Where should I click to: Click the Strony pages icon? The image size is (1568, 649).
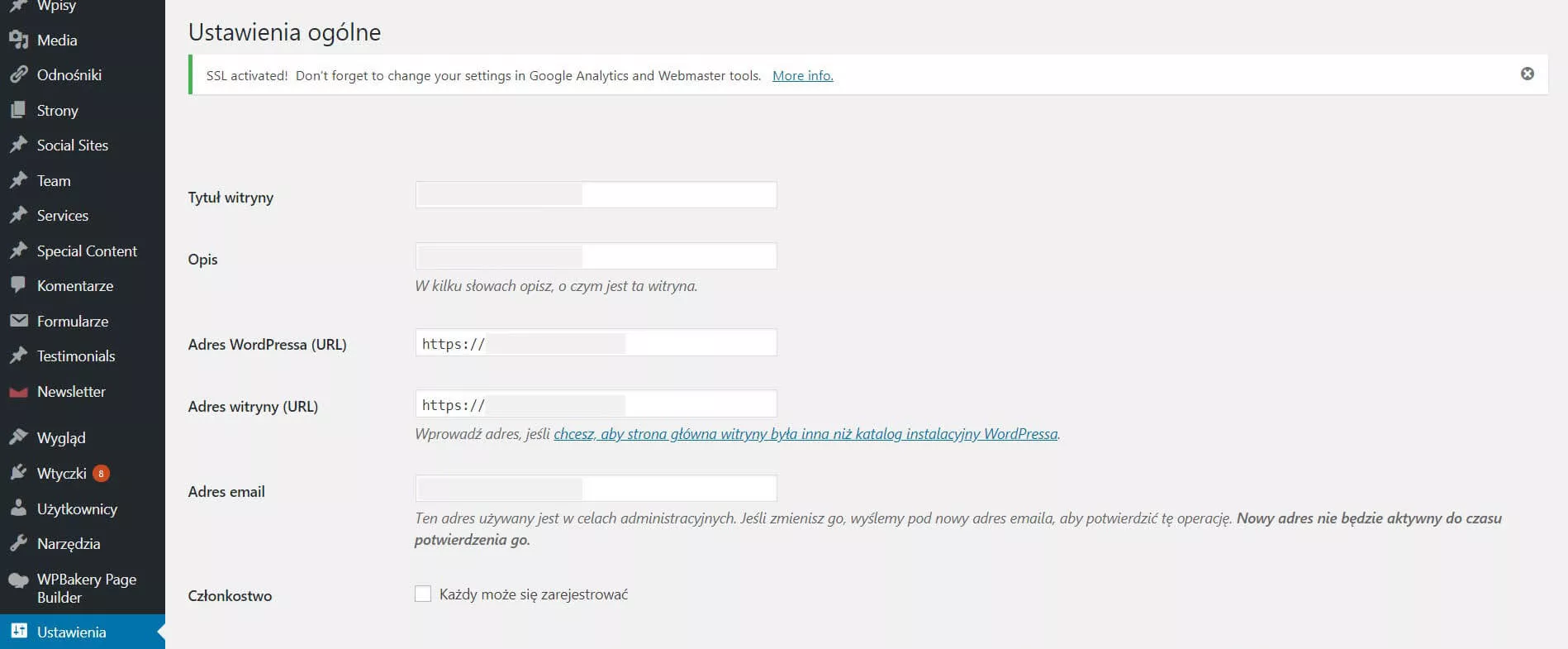pyautogui.click(x=18, y=110)
